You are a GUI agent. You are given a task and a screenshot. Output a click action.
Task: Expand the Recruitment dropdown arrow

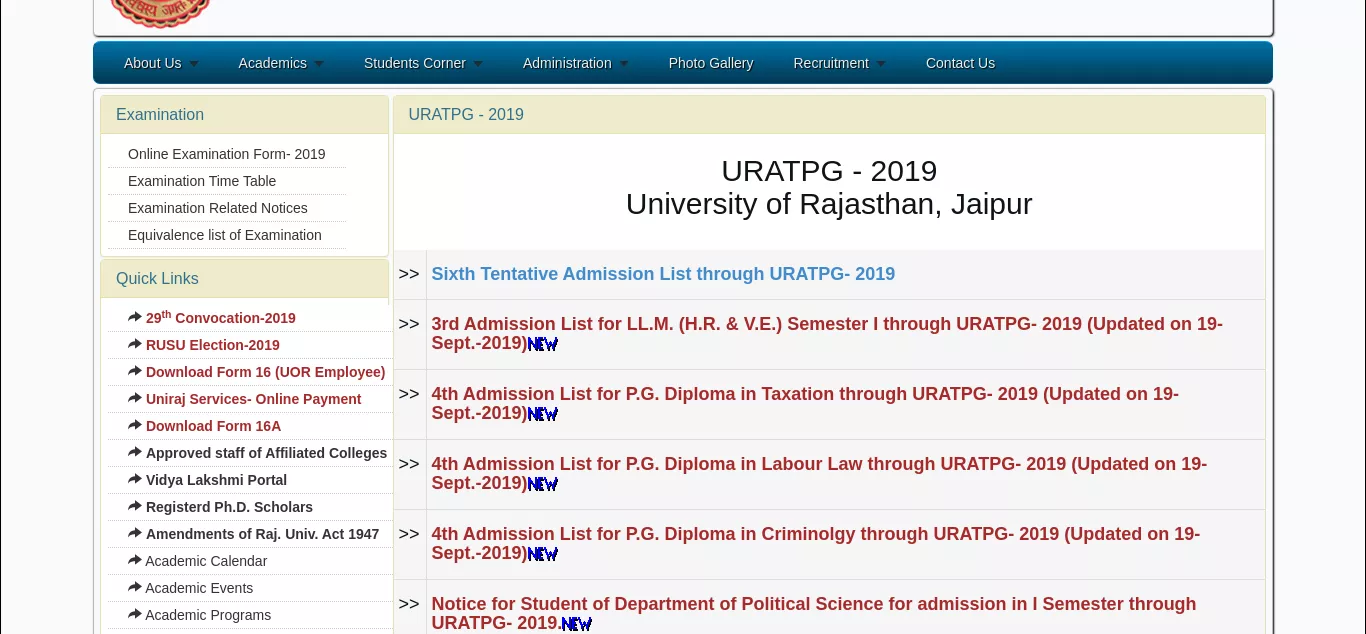click(x=881, y=64)
